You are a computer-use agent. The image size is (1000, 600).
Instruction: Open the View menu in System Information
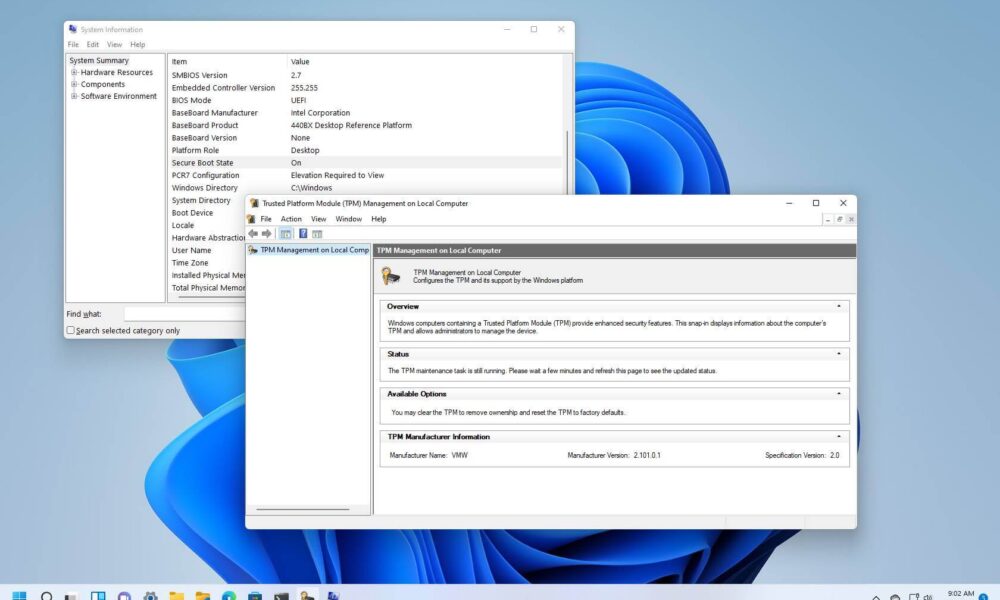(114, 44)
